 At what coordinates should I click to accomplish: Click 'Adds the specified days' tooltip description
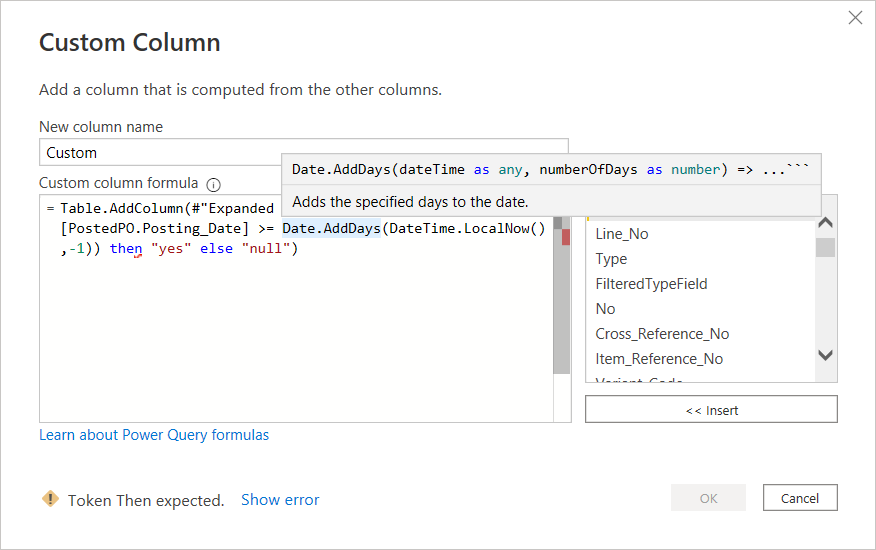point(410,202)
